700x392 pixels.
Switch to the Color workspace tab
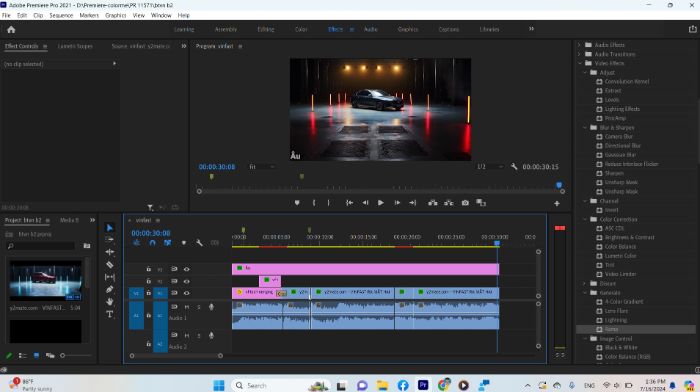[x=301, y=29]
